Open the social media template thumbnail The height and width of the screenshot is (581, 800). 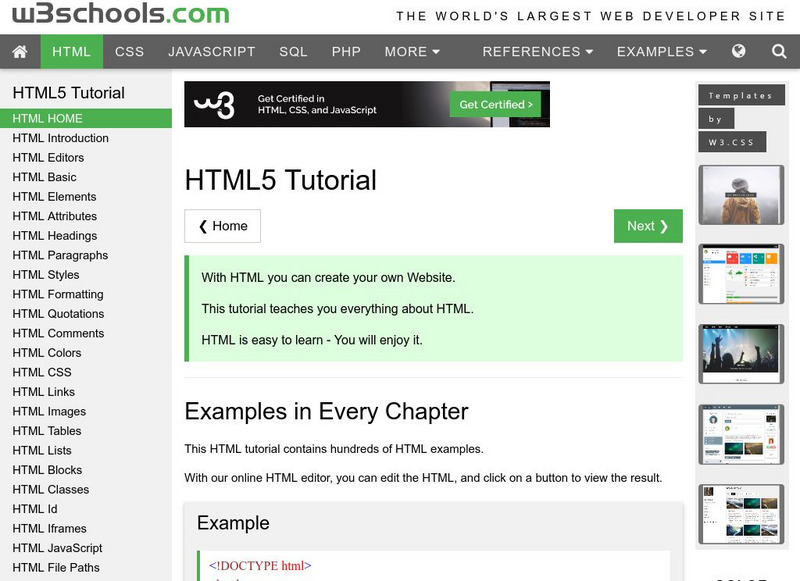pos(741,434)
